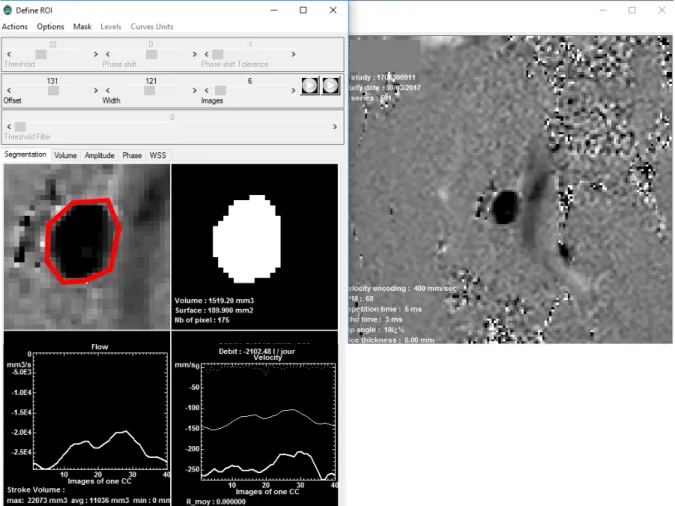Image resolution: width=675 pixels, height=506 pixels.
Task: Minimize the Define ROI window
Action: click(x=274, y=10)
